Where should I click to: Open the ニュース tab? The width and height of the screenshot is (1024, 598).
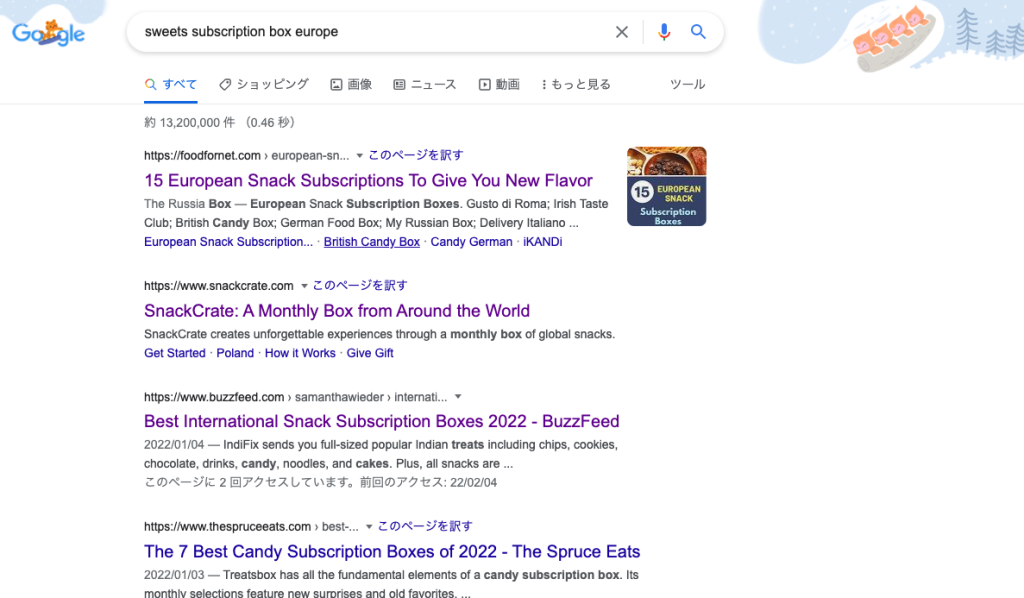tap(424, 84)
